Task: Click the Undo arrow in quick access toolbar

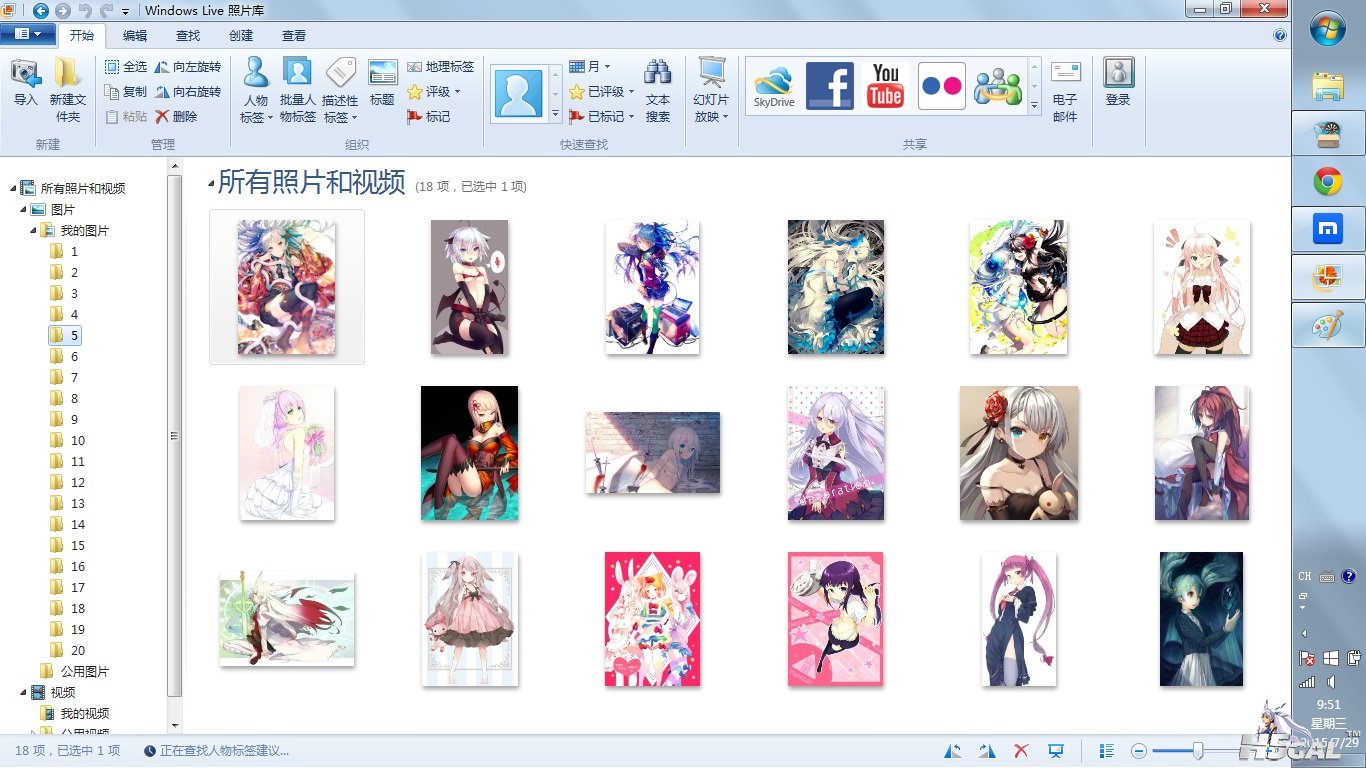Action: [x=85, y=10]
